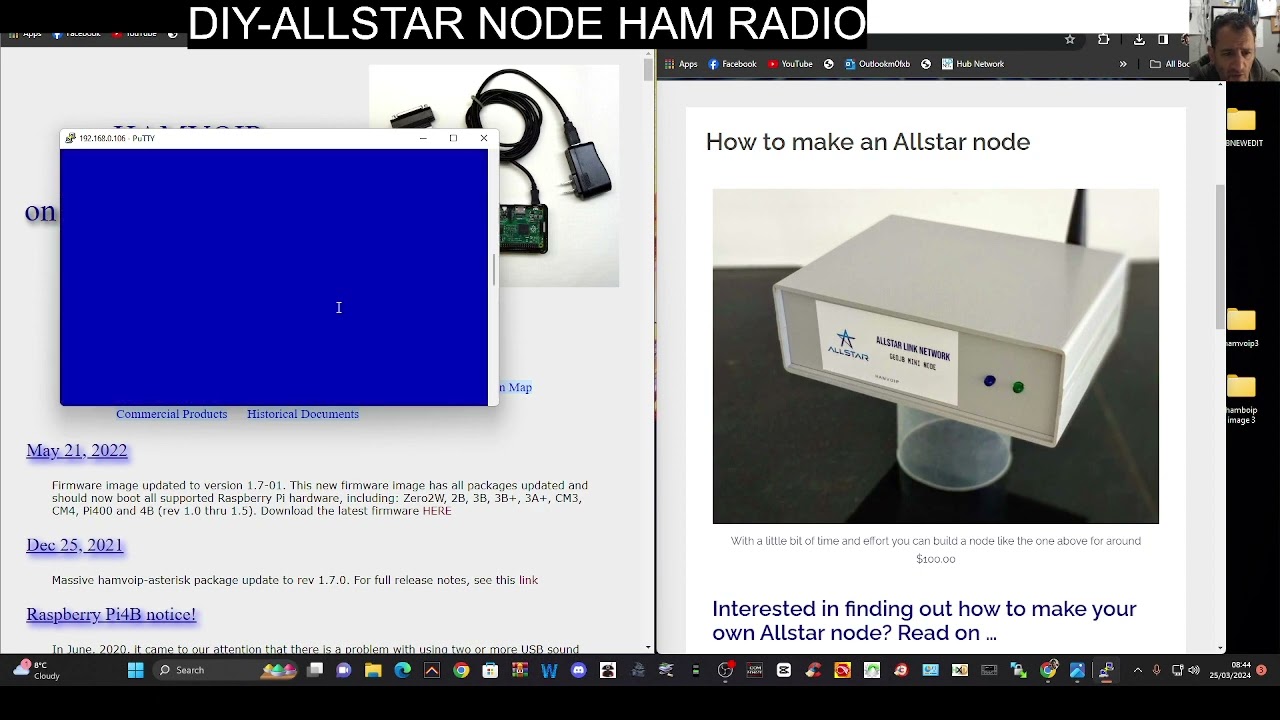Open the Historical Documents link

pyautogui.click(x=303, y=414)
